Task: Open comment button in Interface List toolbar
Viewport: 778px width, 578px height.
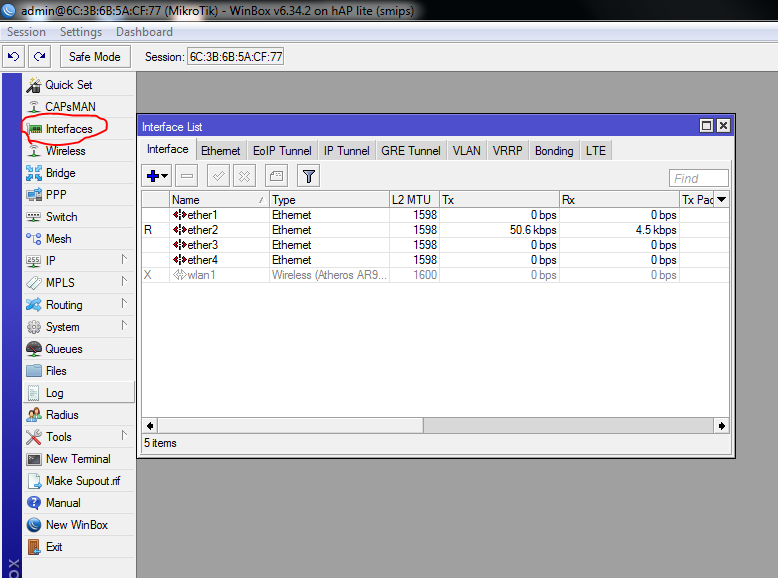Action: tap(276, 176)
